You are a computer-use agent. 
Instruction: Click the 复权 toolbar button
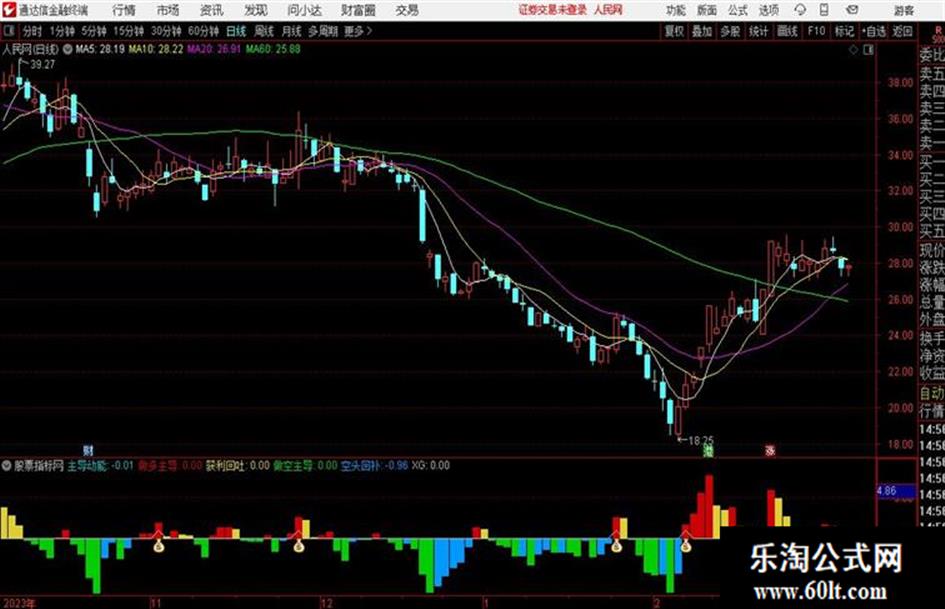tap(674, 31)
